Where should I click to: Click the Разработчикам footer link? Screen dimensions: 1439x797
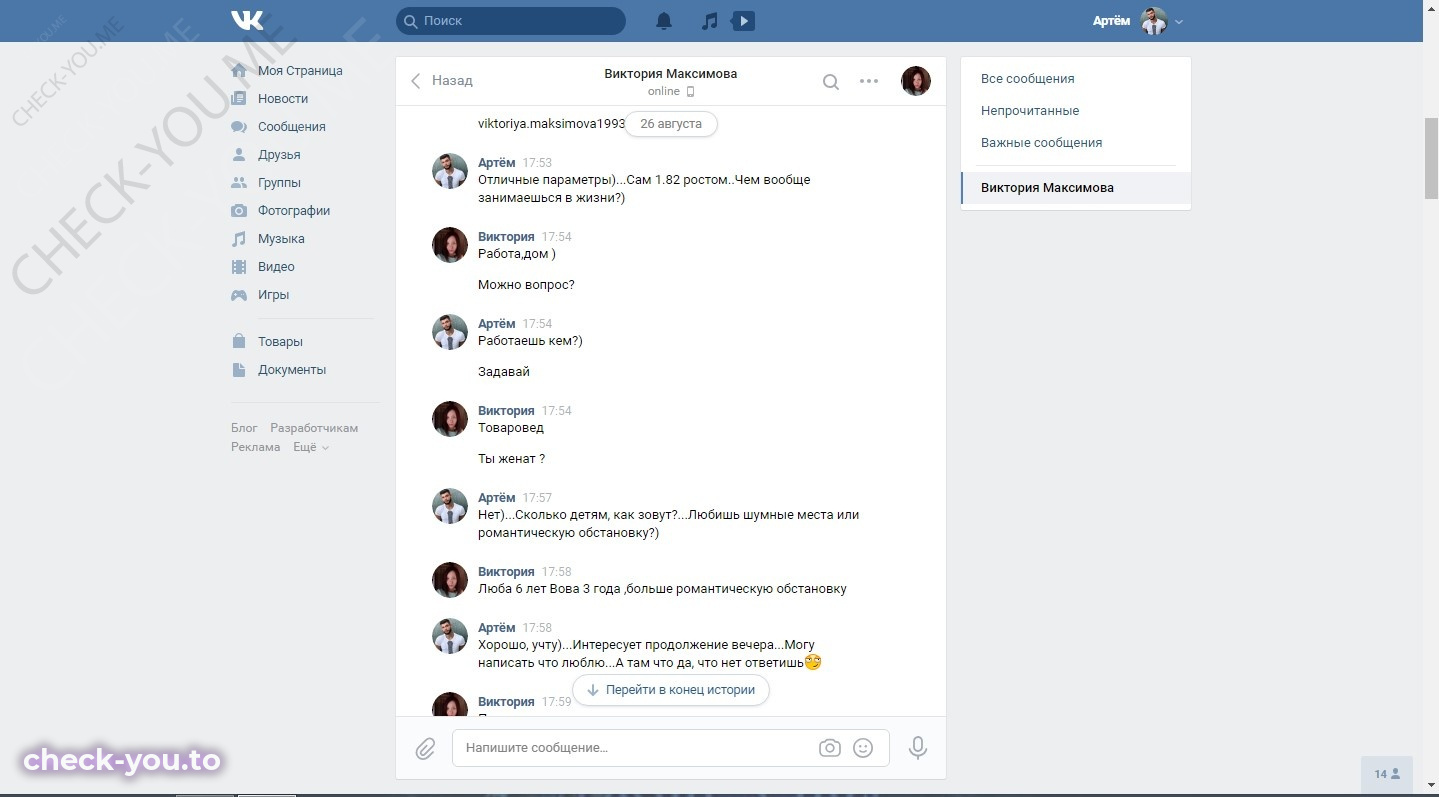(314, 428)
